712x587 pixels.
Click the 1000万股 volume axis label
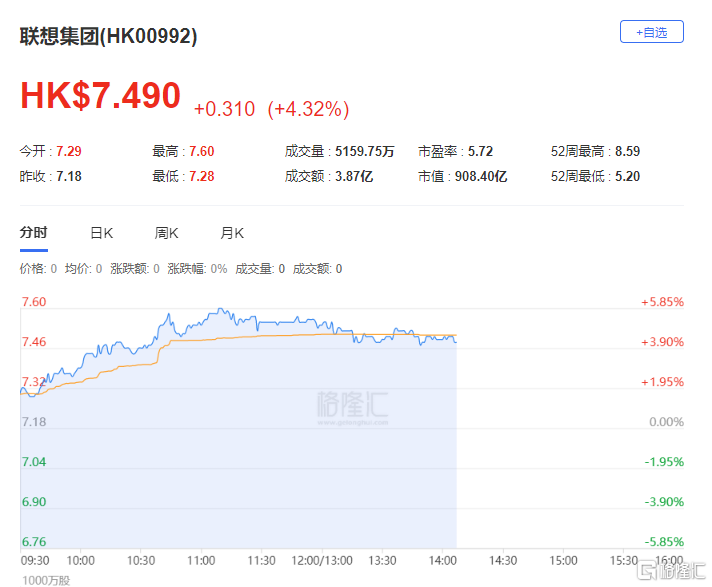pyautogui.click(x=46, y=581)
